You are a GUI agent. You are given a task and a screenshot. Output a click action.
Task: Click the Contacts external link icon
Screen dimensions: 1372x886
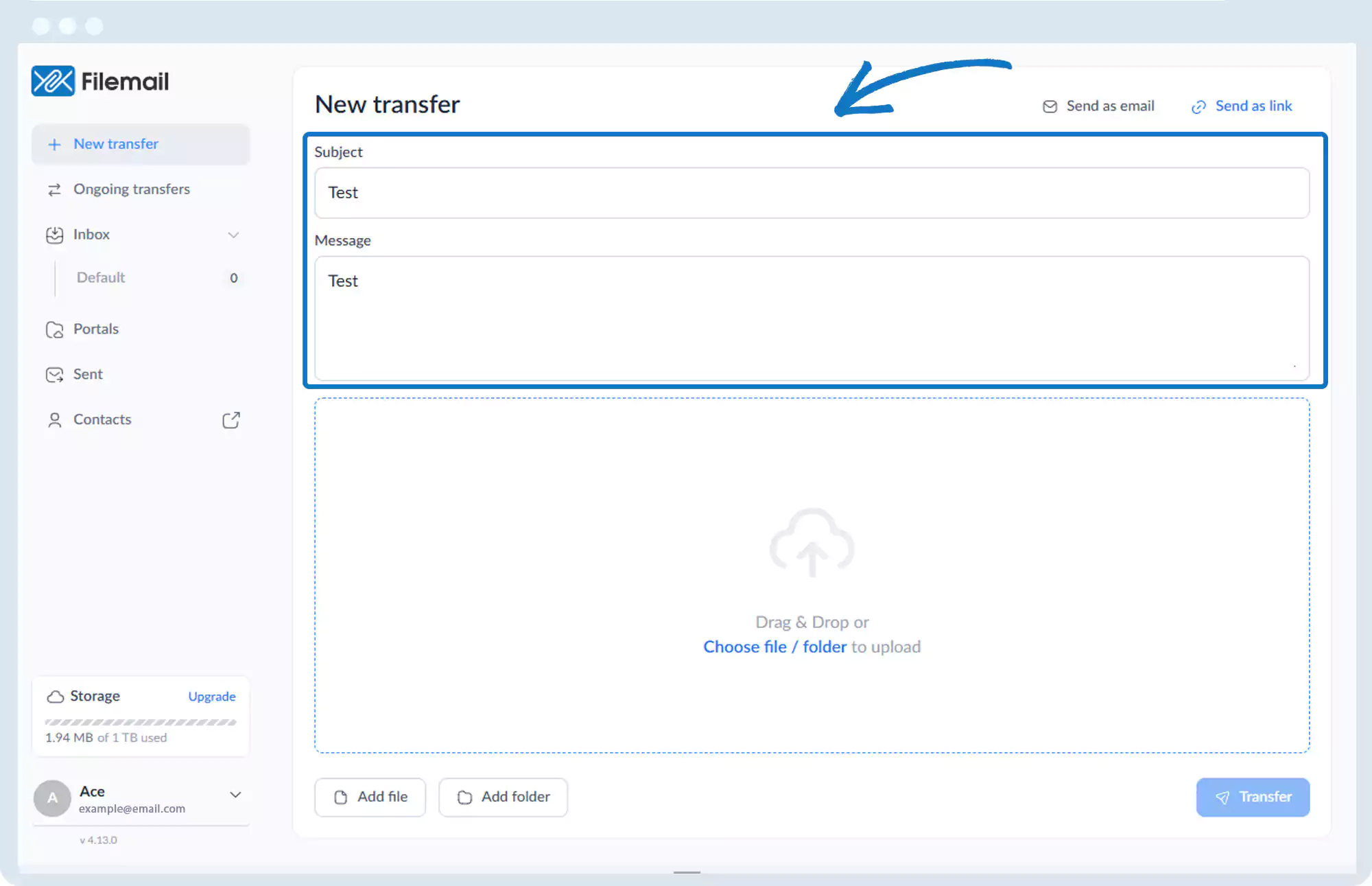pyautogui.click(x=231, y=420)
